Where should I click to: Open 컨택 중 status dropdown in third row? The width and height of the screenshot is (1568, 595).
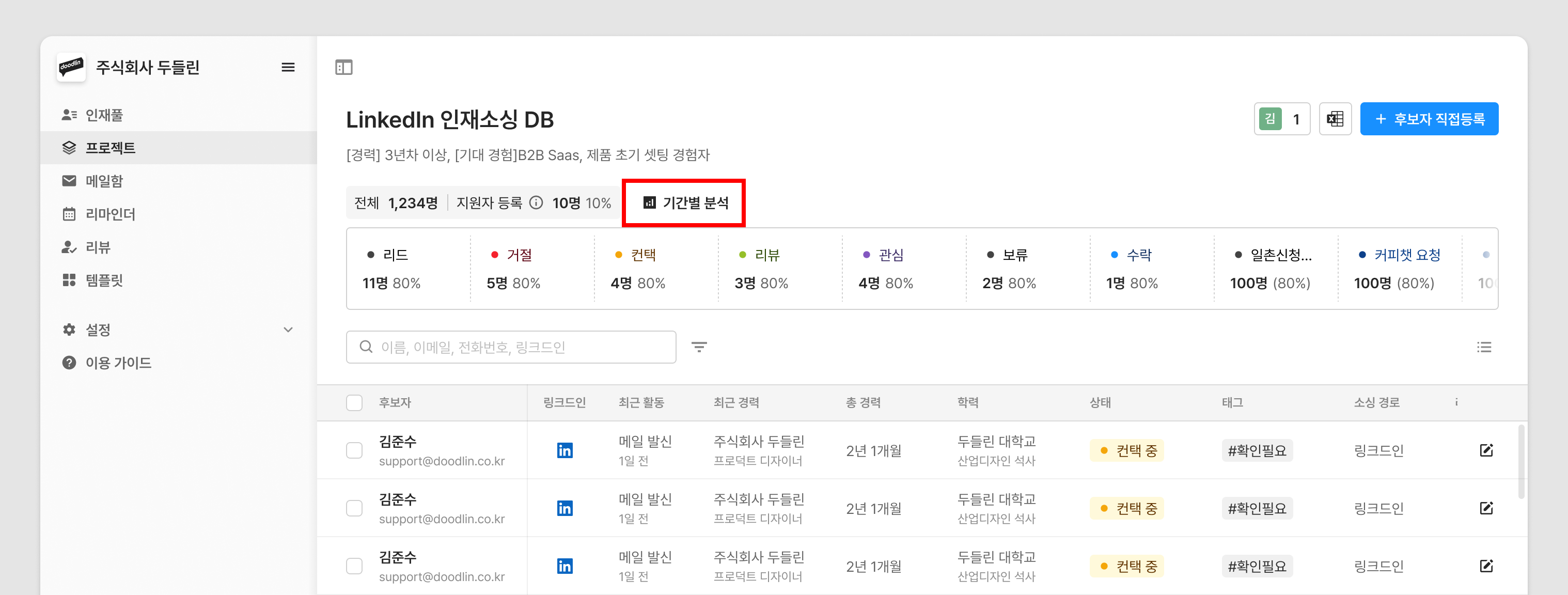tap(1127, 567)
